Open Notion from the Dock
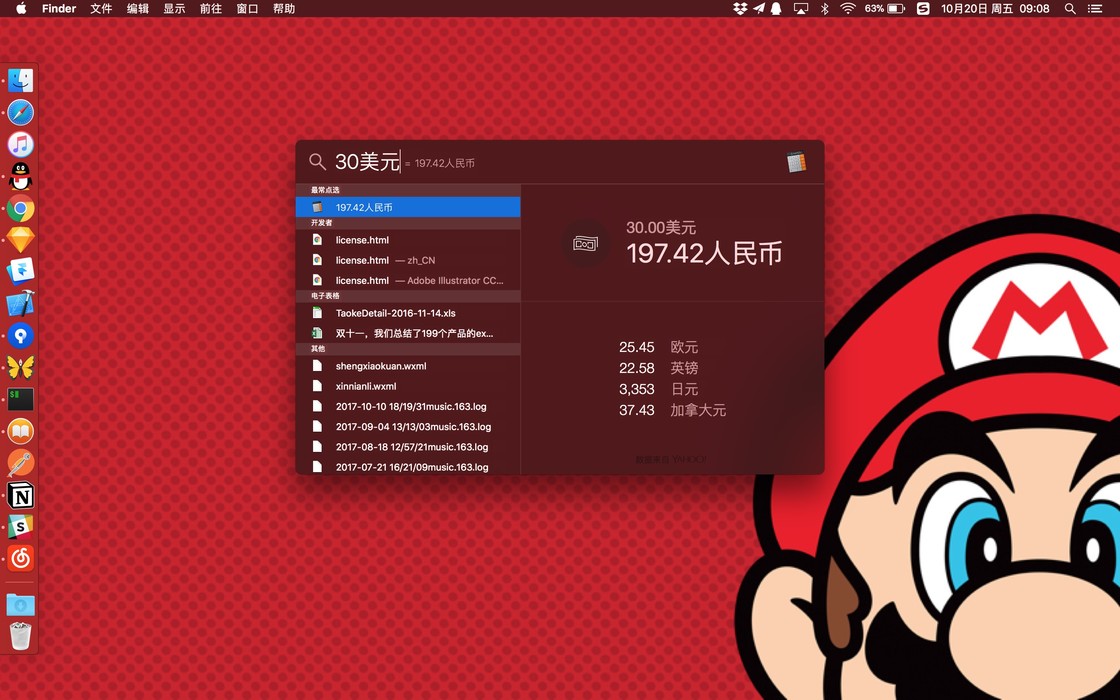Image resolution: width=1120 pixels, height=700 pixels. click(20, 495)
